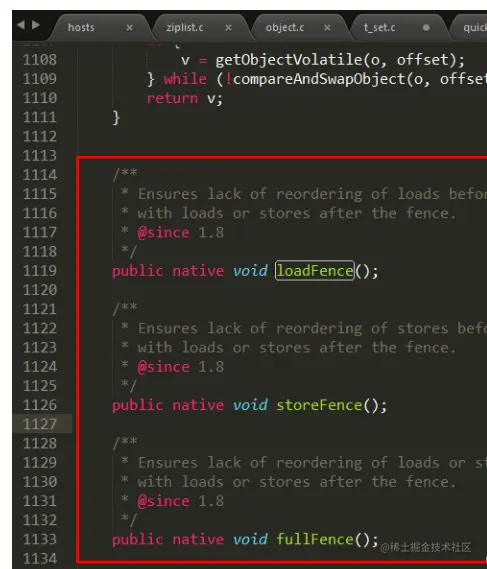Click the first @since tag on line 1117
The height and width of the screenshot is (569, 487).
tap(163, 233)
